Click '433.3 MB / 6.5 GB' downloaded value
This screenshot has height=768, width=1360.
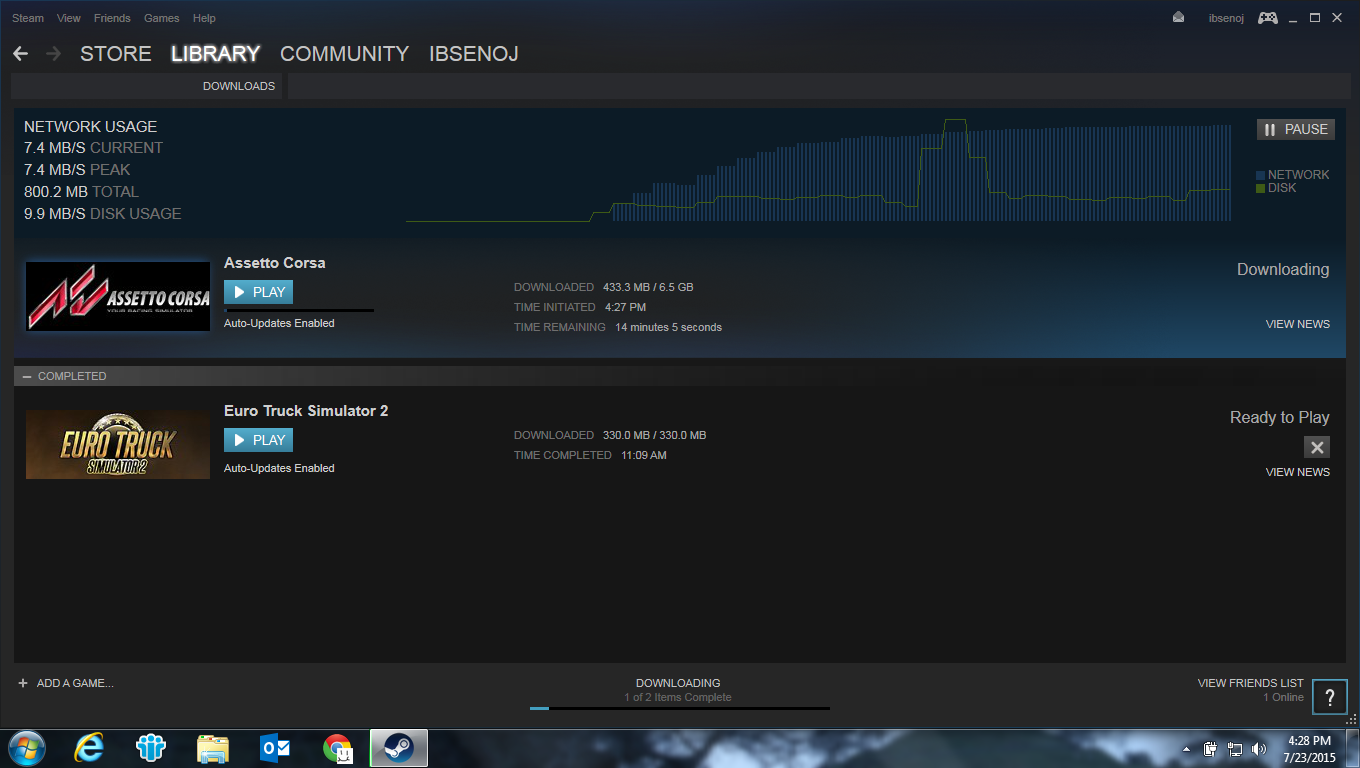pos(648,287)
